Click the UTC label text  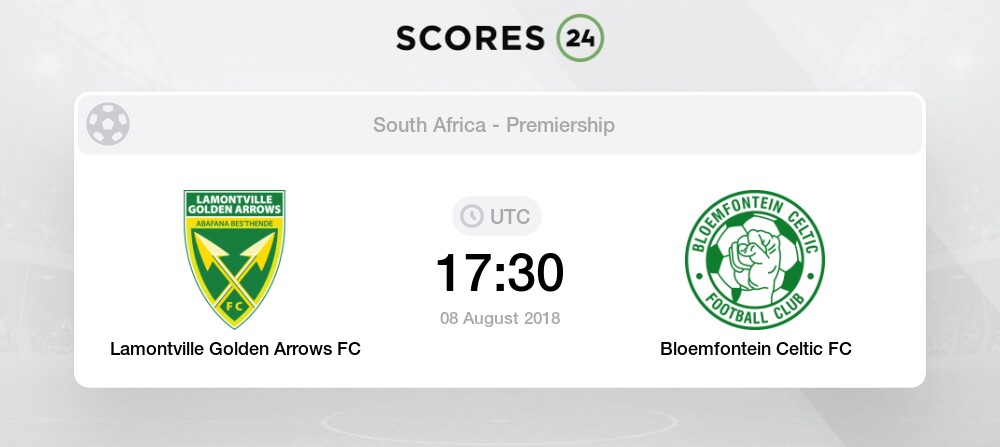[x=510, y=217]
